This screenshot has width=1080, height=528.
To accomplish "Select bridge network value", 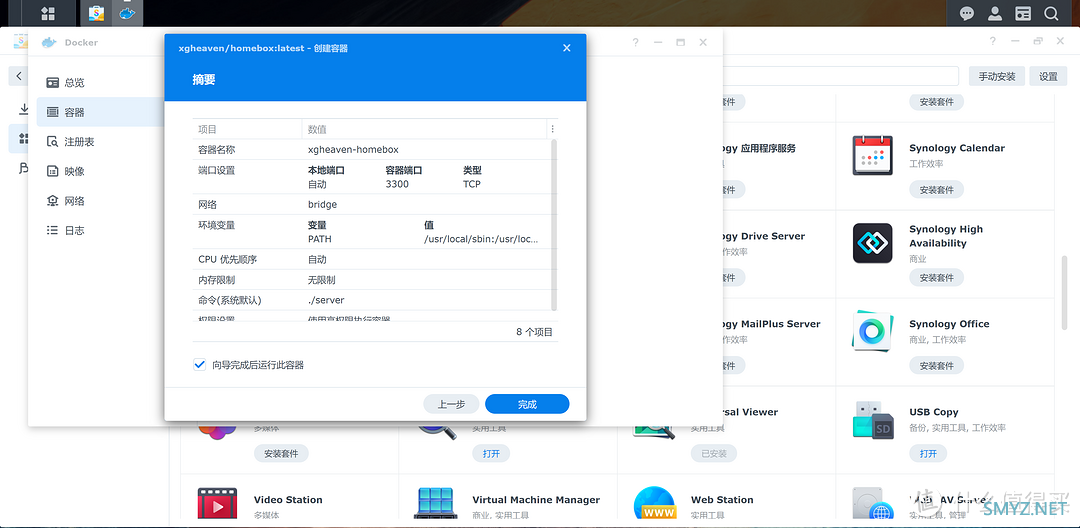I will (x=322, y=204).
